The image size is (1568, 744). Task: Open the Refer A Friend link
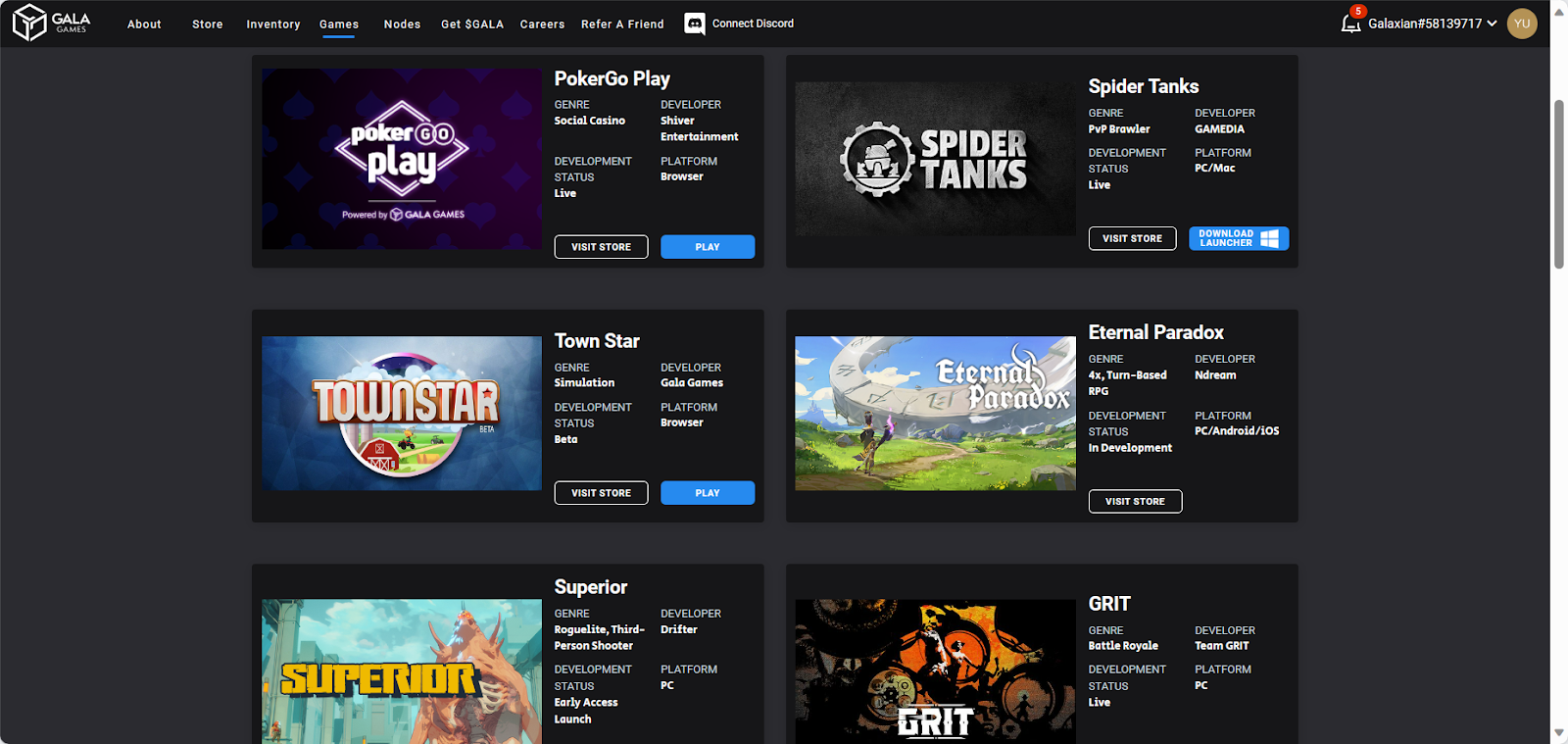[622, 25]
